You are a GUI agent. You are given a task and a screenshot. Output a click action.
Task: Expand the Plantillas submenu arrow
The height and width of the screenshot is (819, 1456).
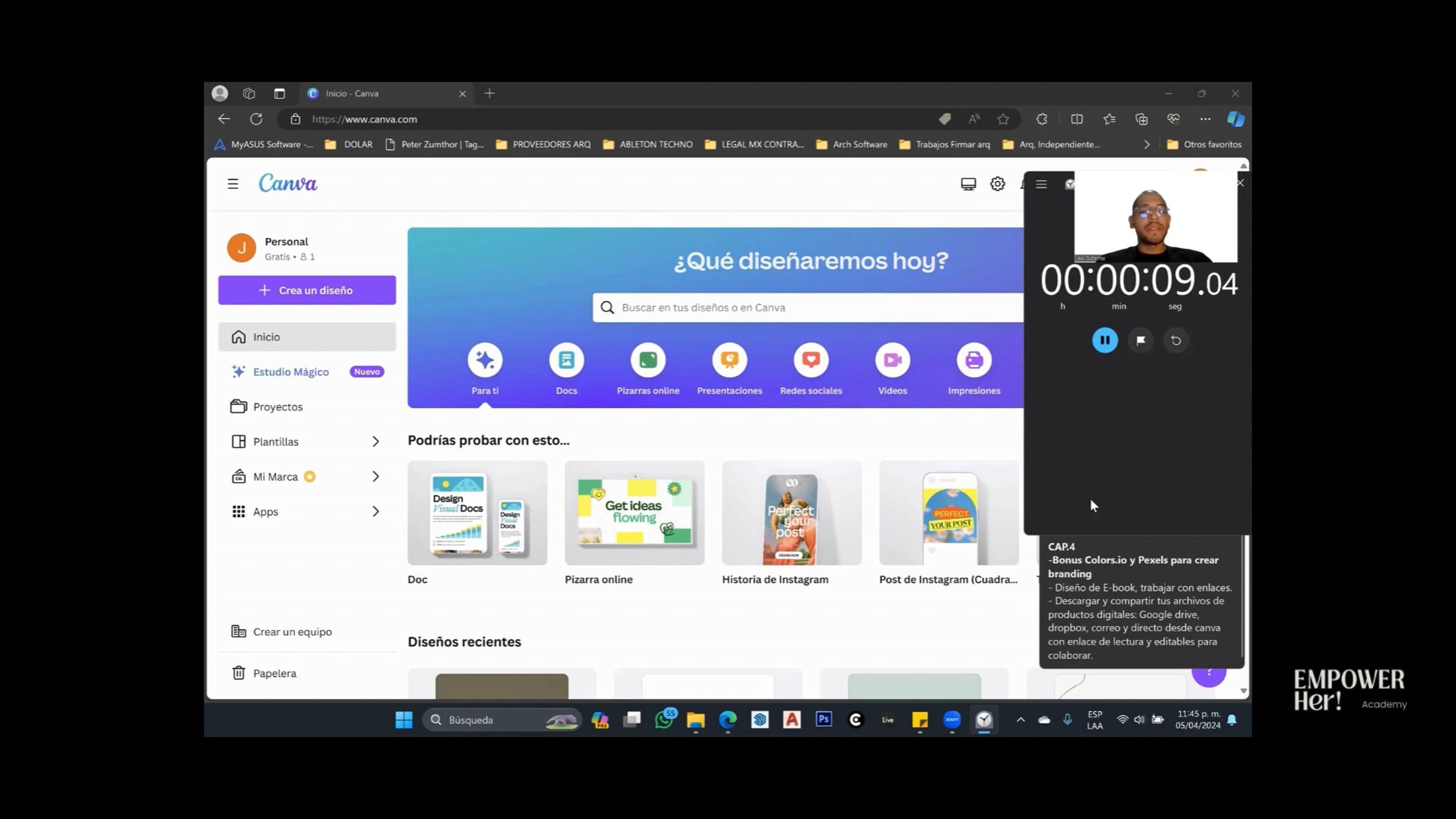click(376, 442)
